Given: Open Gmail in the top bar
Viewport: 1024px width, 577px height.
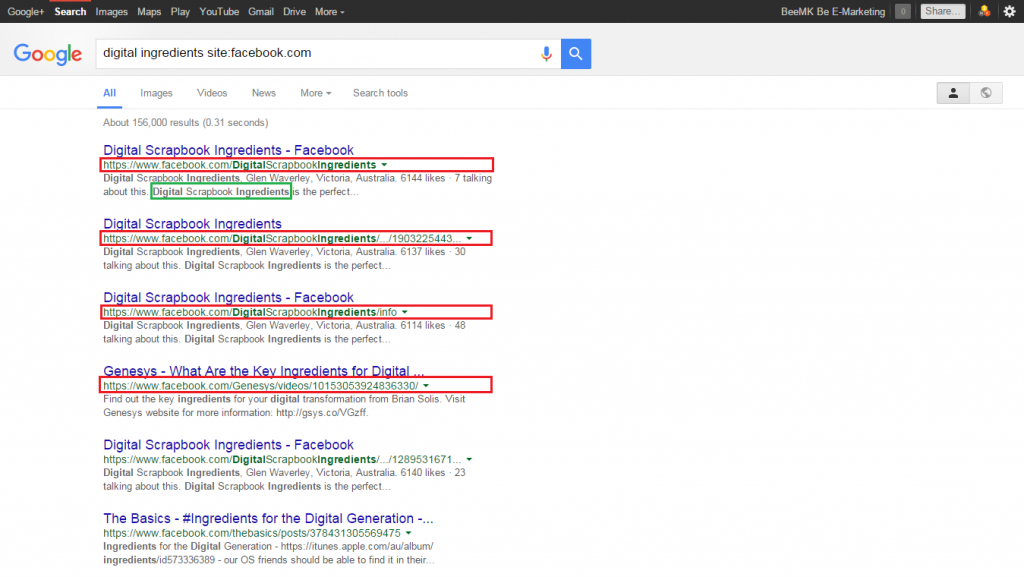Looking at the screenshot, I should pos(261,12).
